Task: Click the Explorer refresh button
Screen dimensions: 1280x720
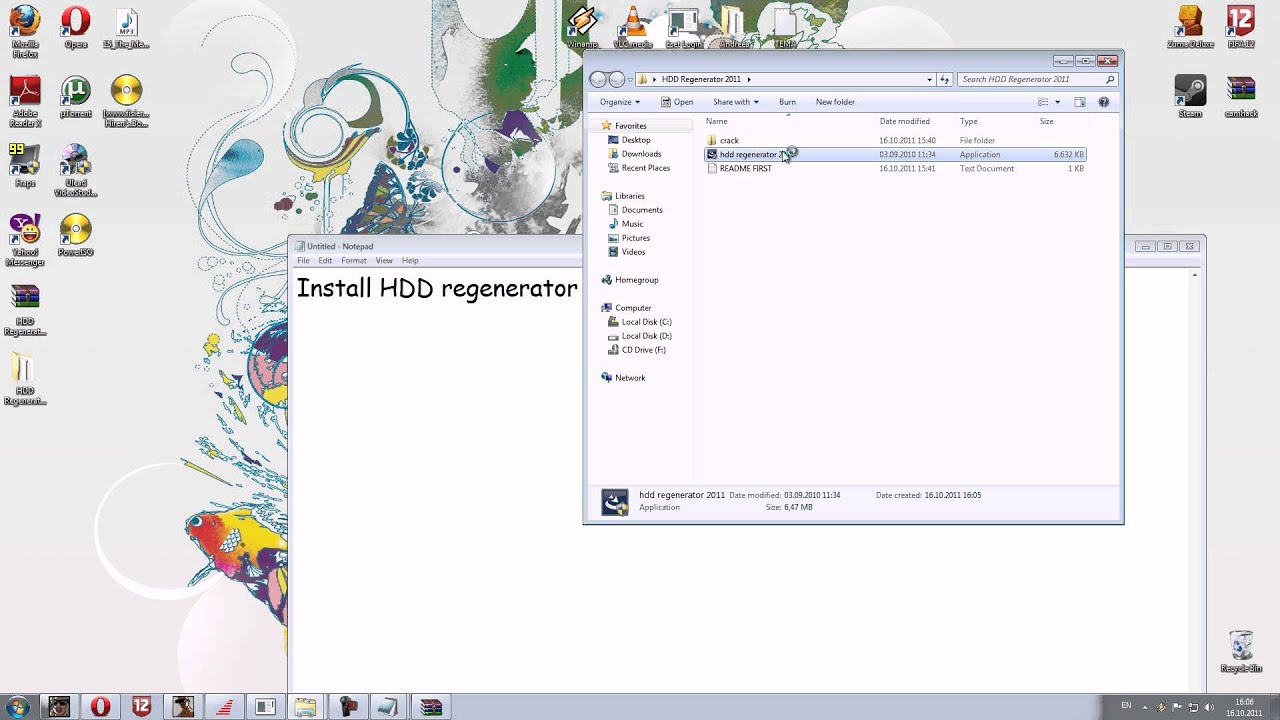Action: click(x=944, y=79)
